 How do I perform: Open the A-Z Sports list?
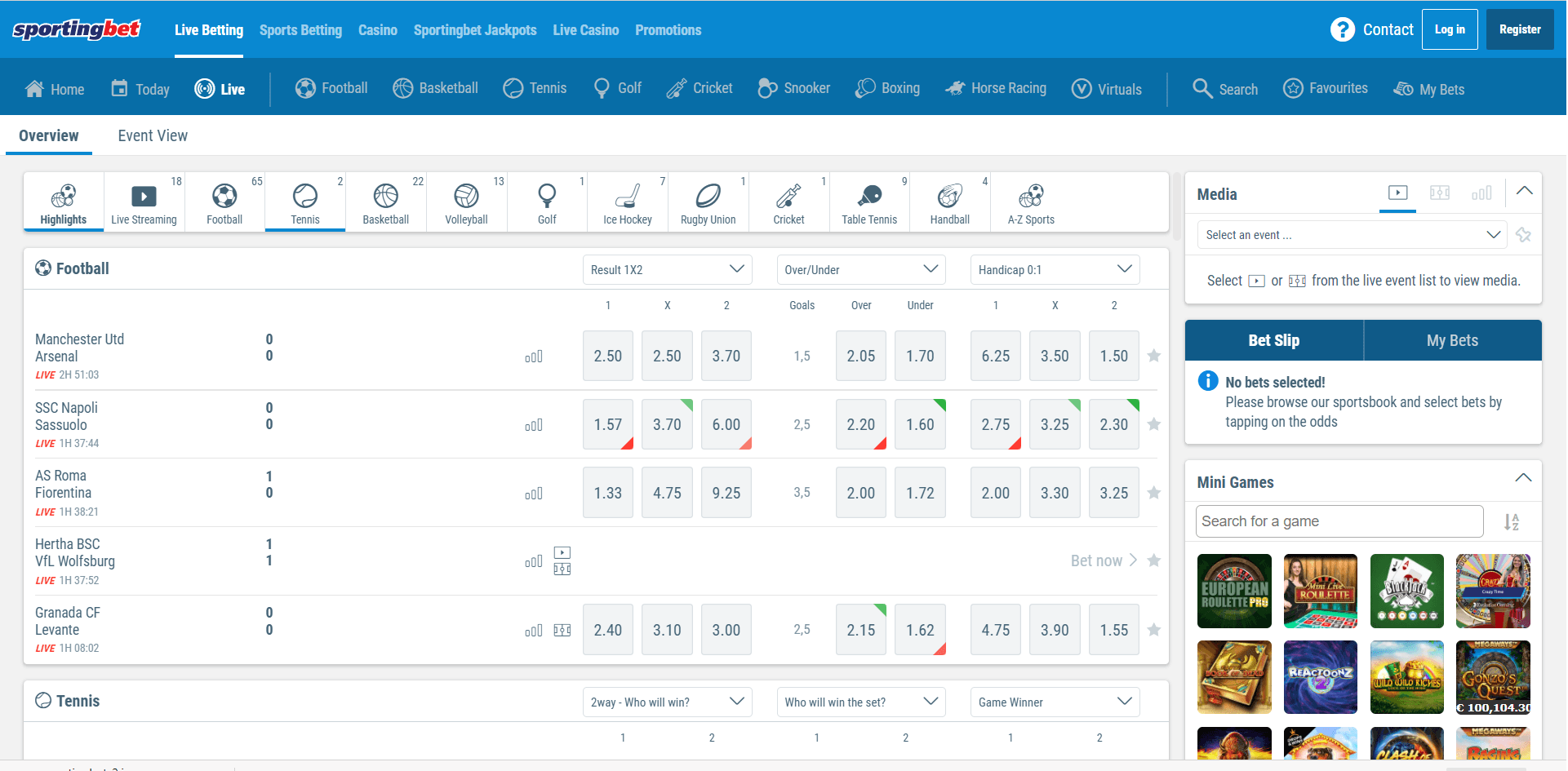click(1031, 202)
